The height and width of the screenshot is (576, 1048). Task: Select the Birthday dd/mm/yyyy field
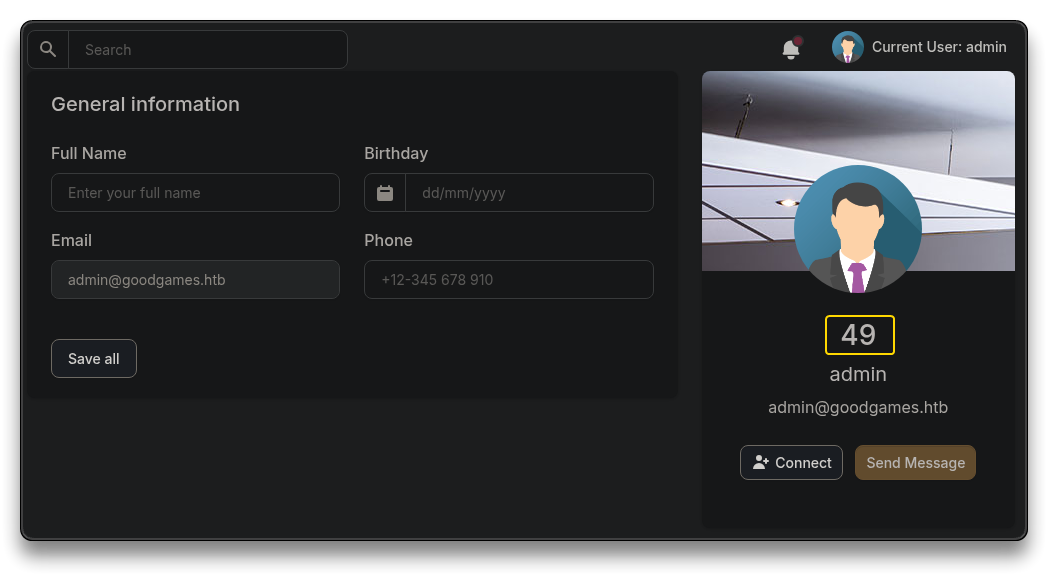pos(529,192)
